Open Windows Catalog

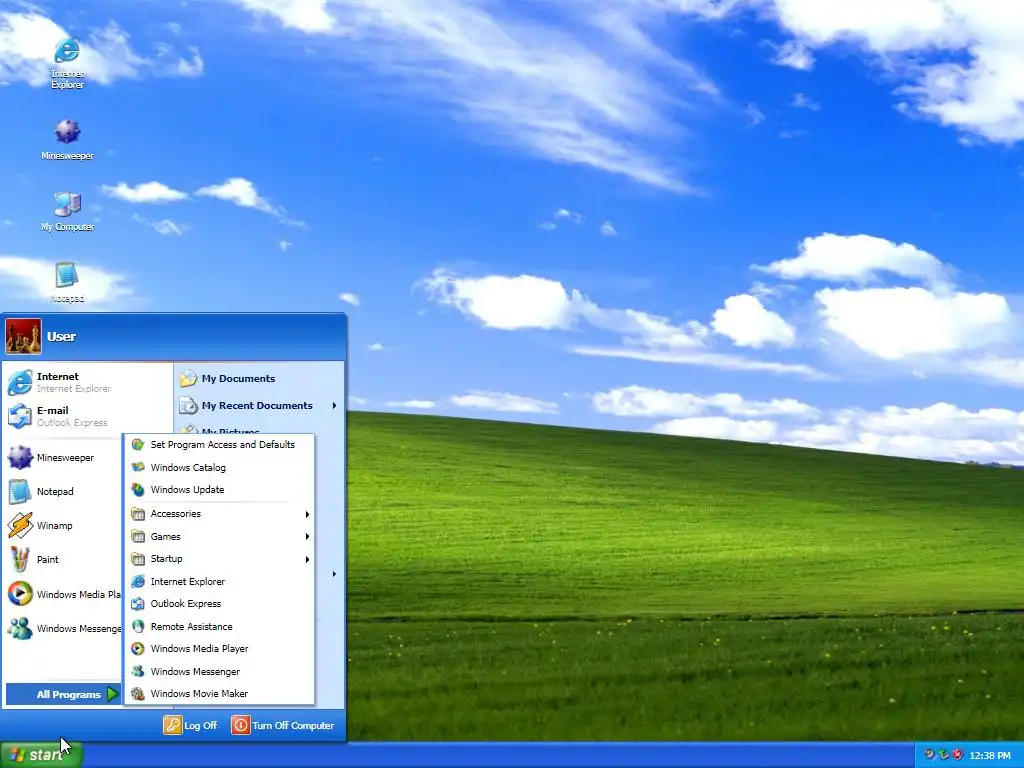point(219,467)
